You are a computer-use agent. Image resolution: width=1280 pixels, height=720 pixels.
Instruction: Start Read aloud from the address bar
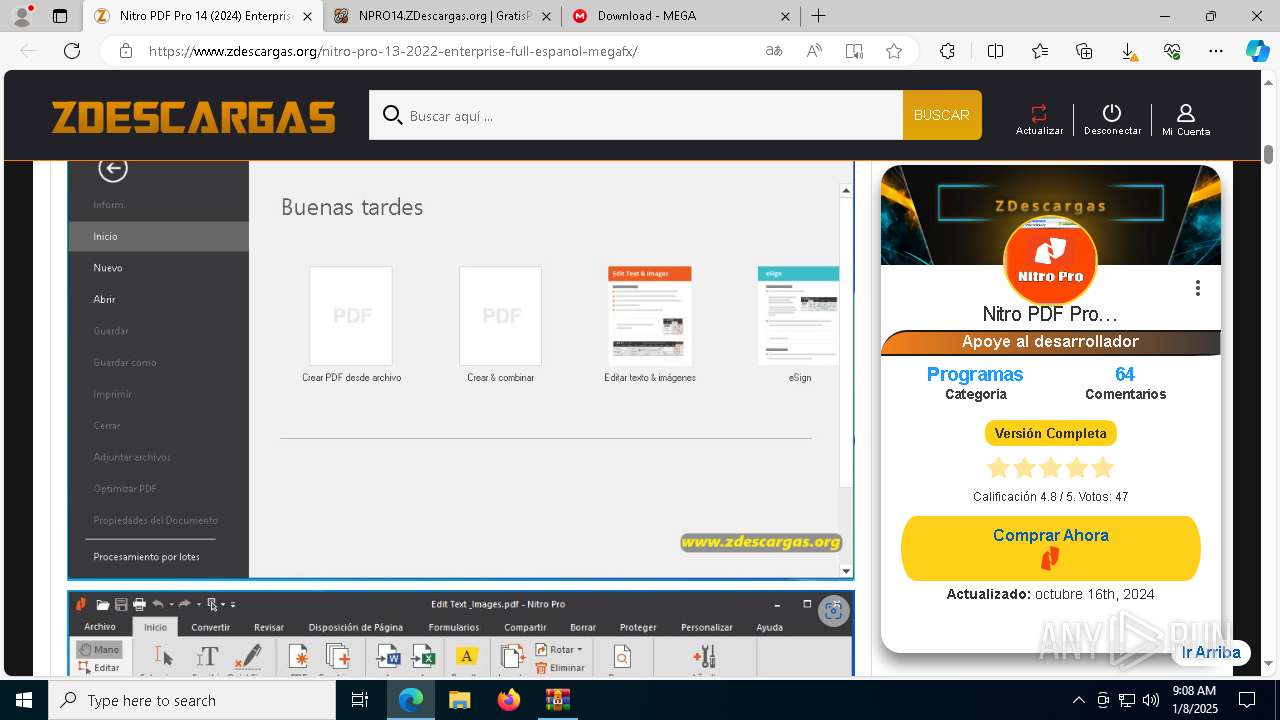(814, 51)
